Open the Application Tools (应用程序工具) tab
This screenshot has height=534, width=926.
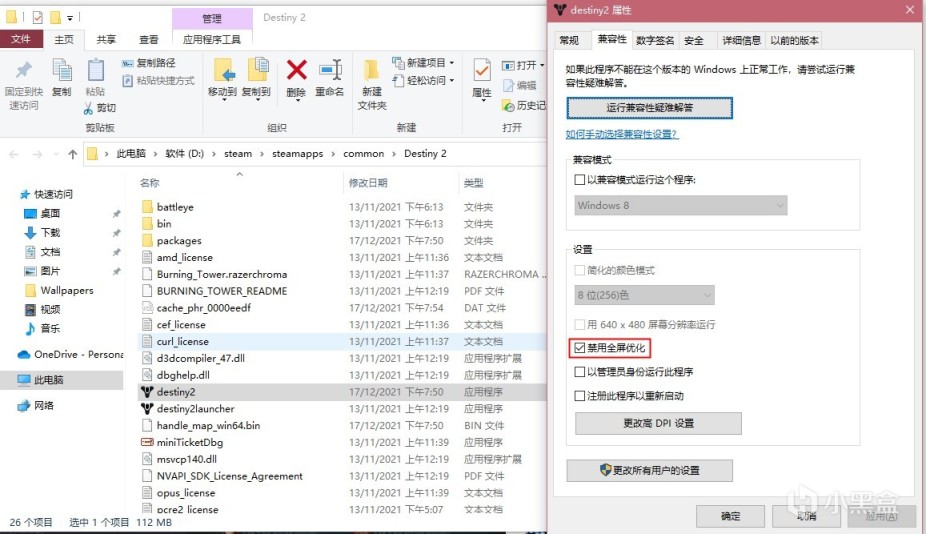click(212, 39)
